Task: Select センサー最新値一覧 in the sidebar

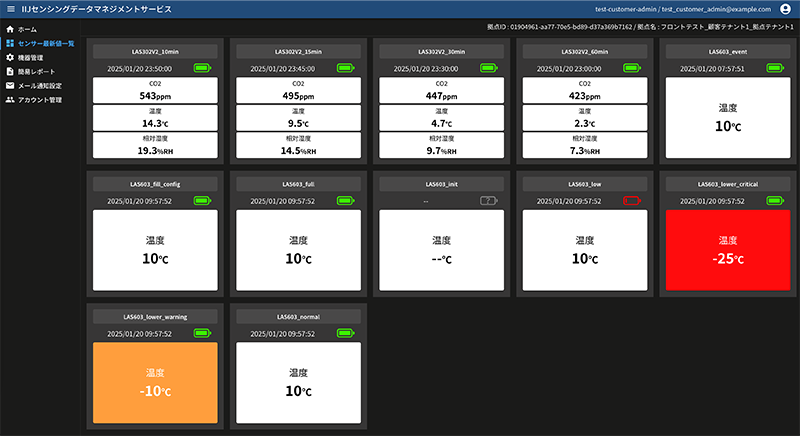Action: (x=46, y=44)
